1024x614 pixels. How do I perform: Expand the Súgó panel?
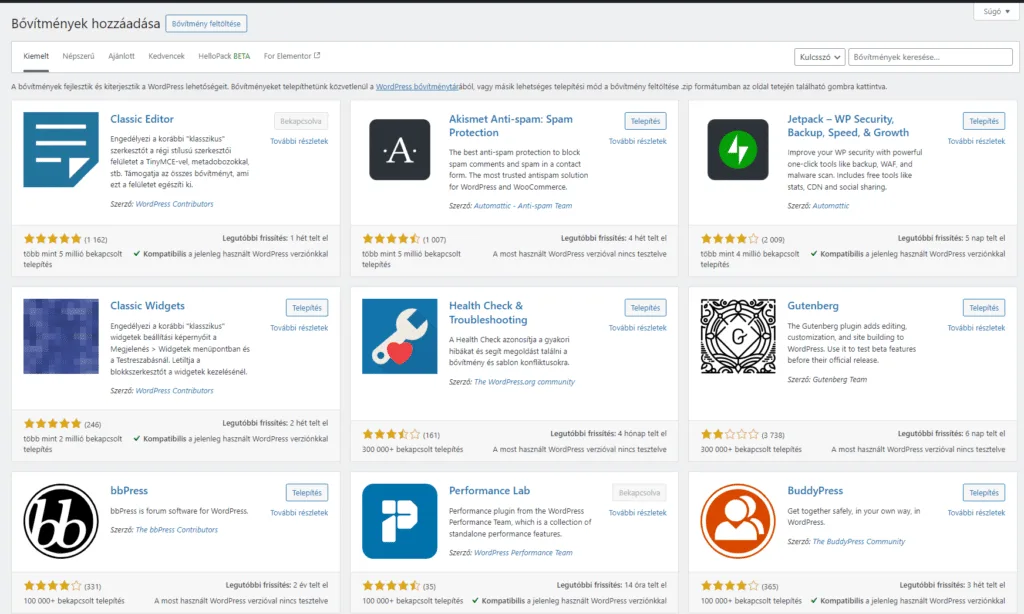click(995, 11)
